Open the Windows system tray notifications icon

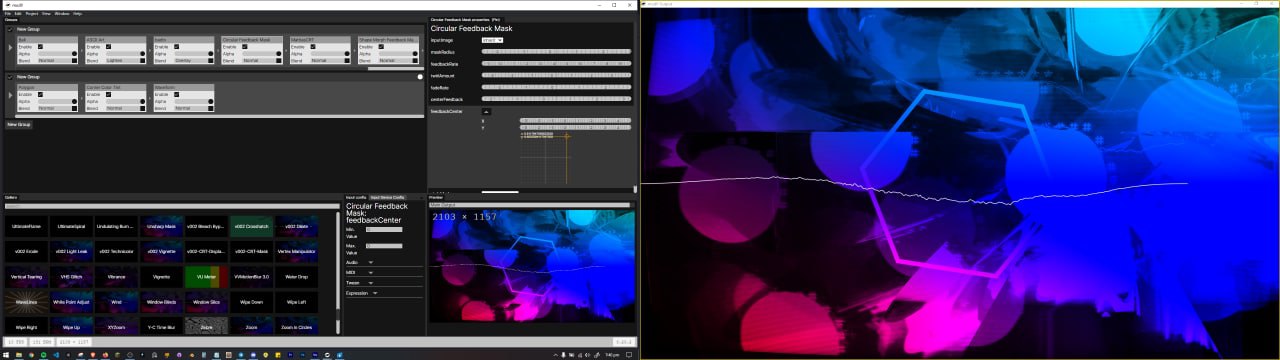point(629,354)
